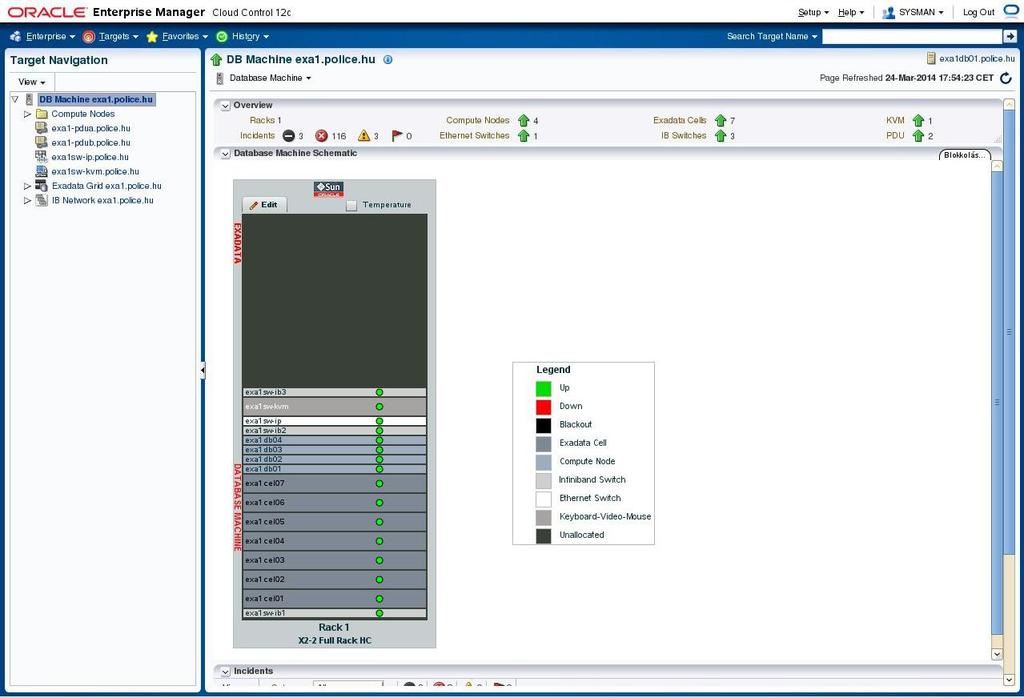This screenshot has height=698, width=1024.
Task: Click the Sun Oracle logo on rack
Action: (328, 189)
